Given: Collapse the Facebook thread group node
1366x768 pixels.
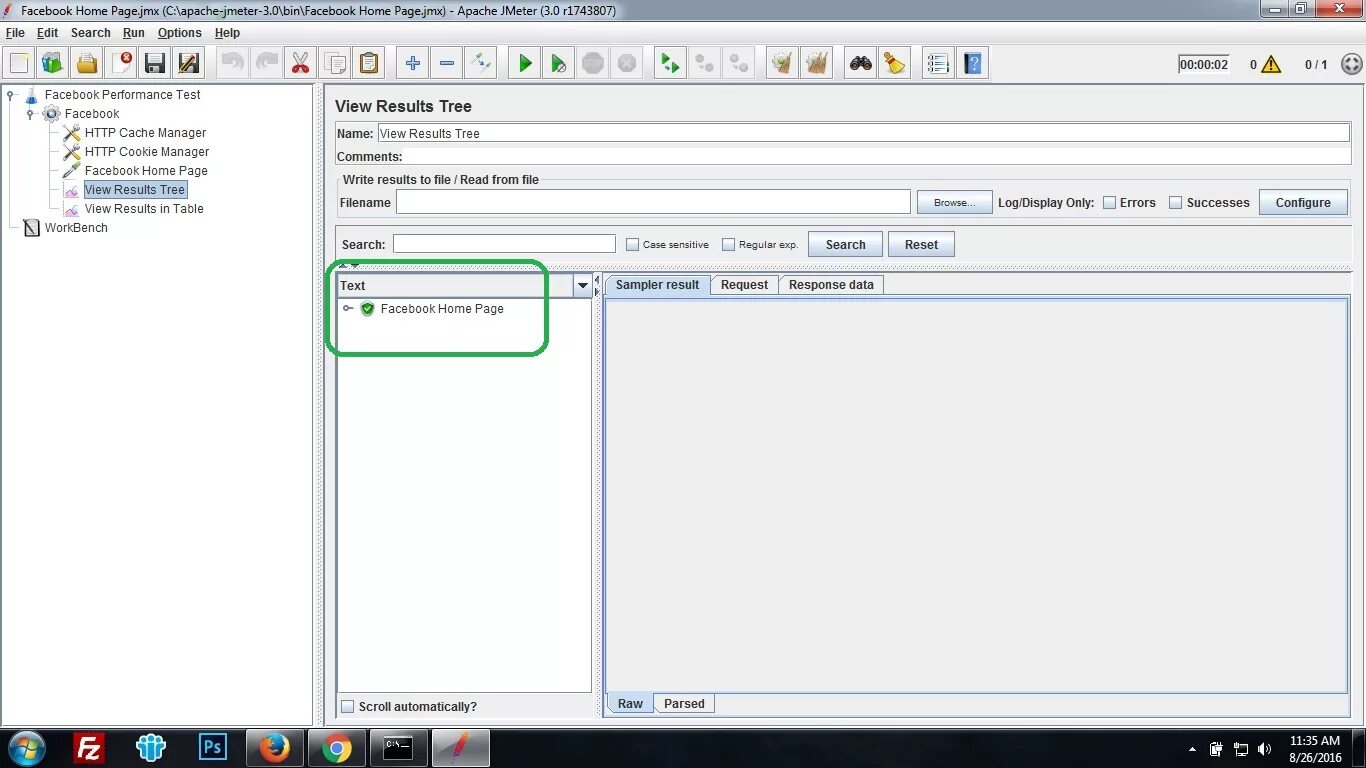Looking at the screenshot, I should click(31, 114).
